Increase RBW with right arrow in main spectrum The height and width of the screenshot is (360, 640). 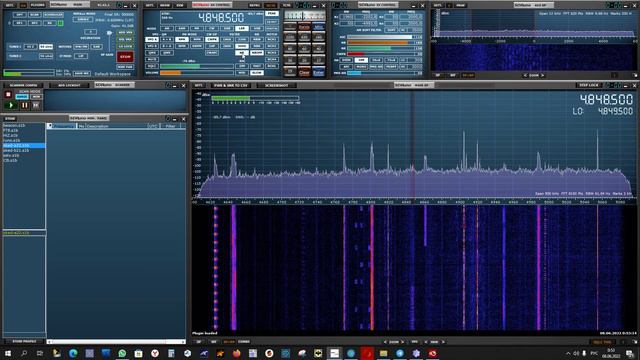[x=443, y=342]
